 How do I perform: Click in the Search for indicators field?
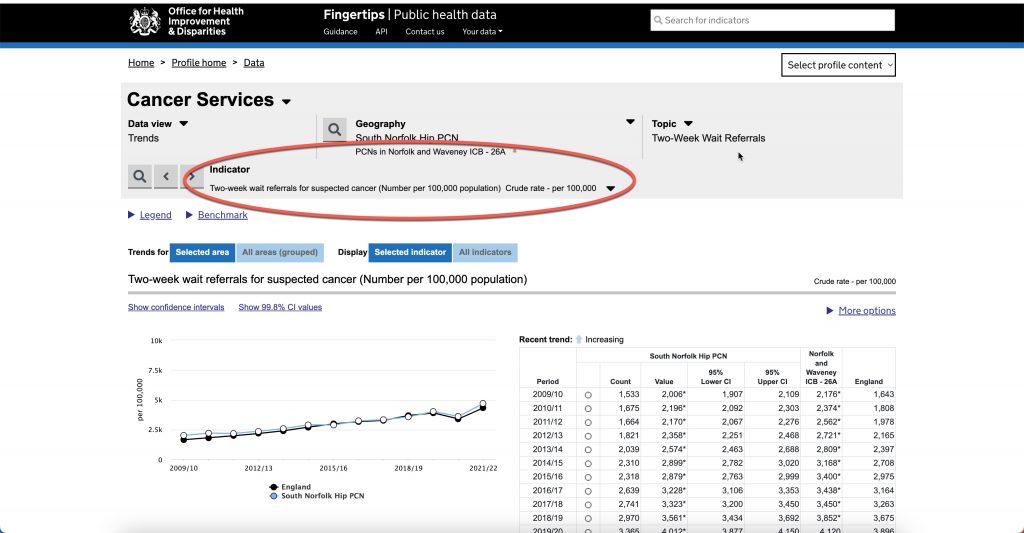[773, 20]
